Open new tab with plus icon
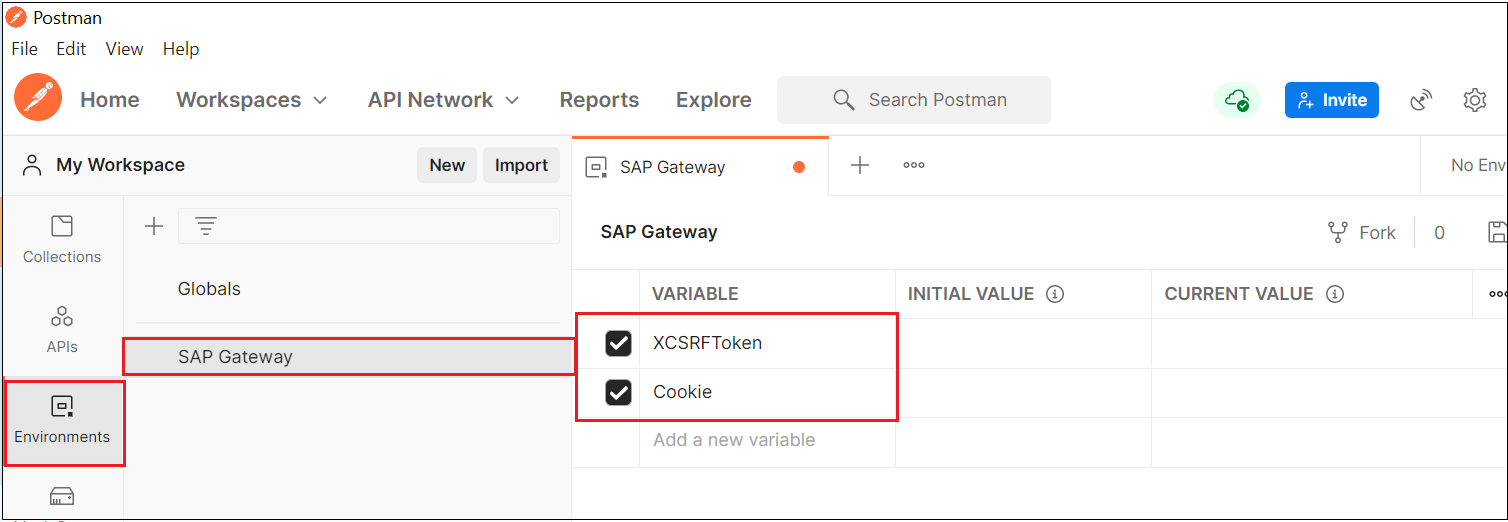1508x522 pixels. pos(860,166)
